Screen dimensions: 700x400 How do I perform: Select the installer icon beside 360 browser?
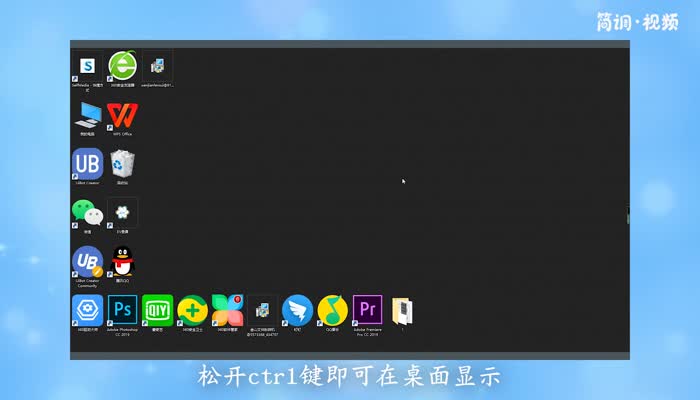pyautogui.click(x=157, y=66)
